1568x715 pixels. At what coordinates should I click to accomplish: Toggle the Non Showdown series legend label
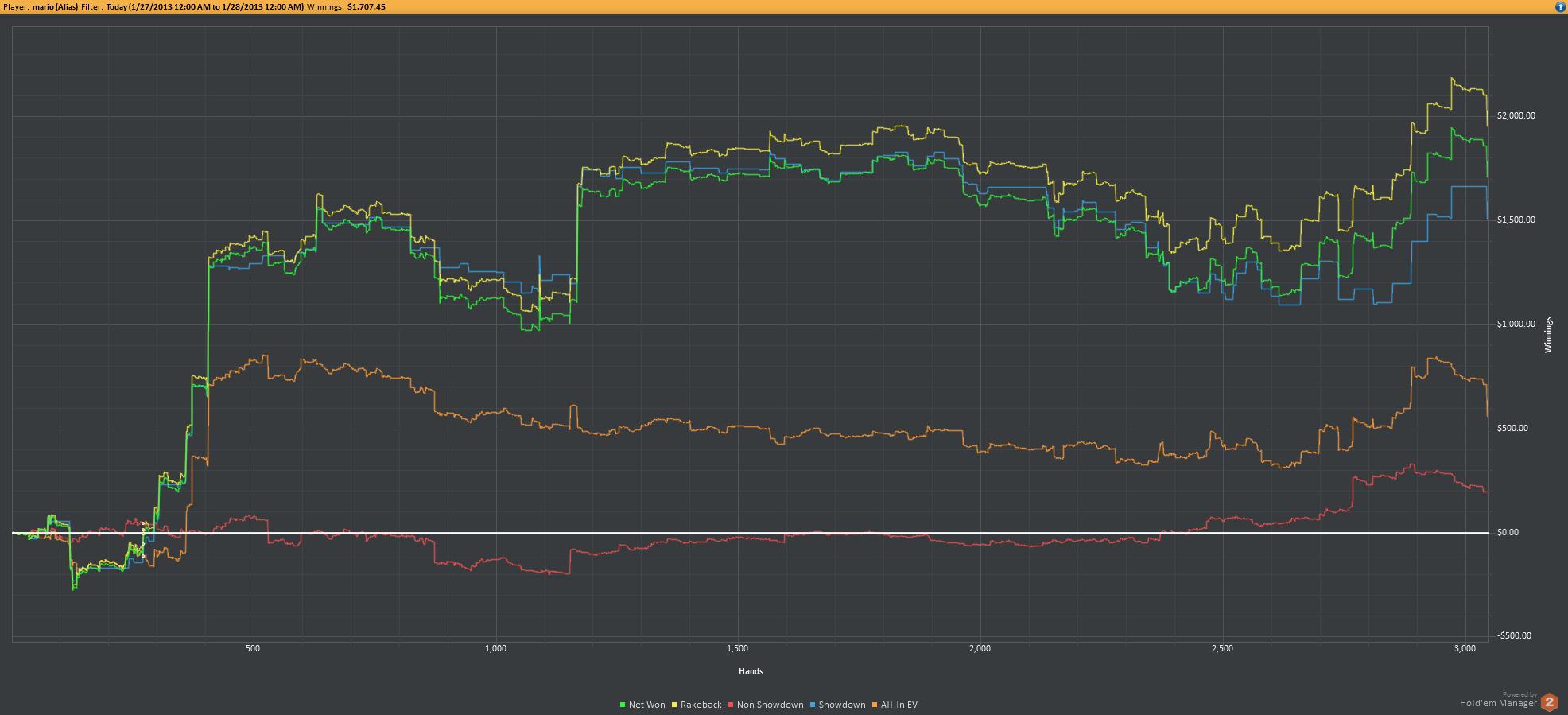pyautogui.click(x=770, y=705)
